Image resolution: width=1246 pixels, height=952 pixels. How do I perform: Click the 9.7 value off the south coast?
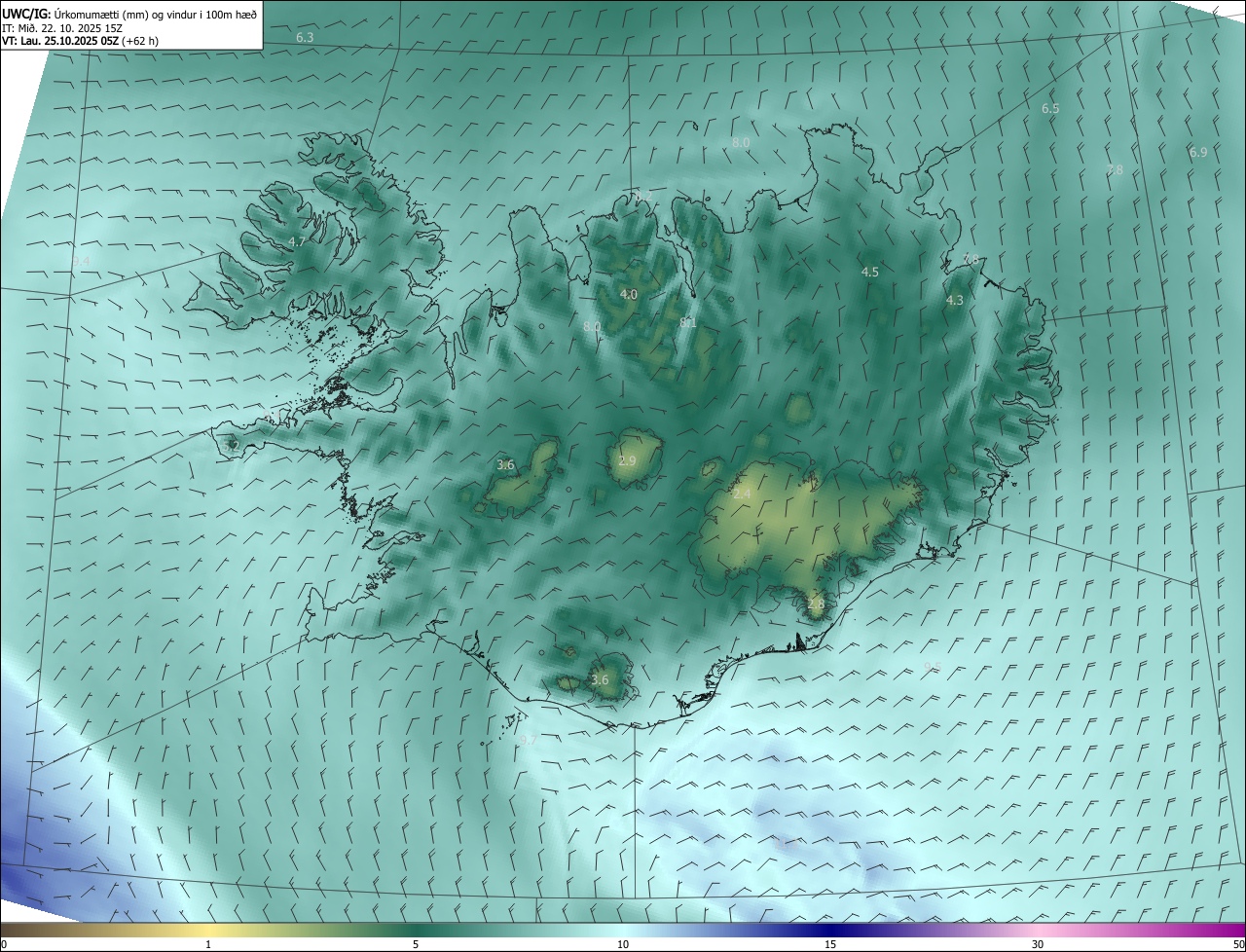(529, 740)
